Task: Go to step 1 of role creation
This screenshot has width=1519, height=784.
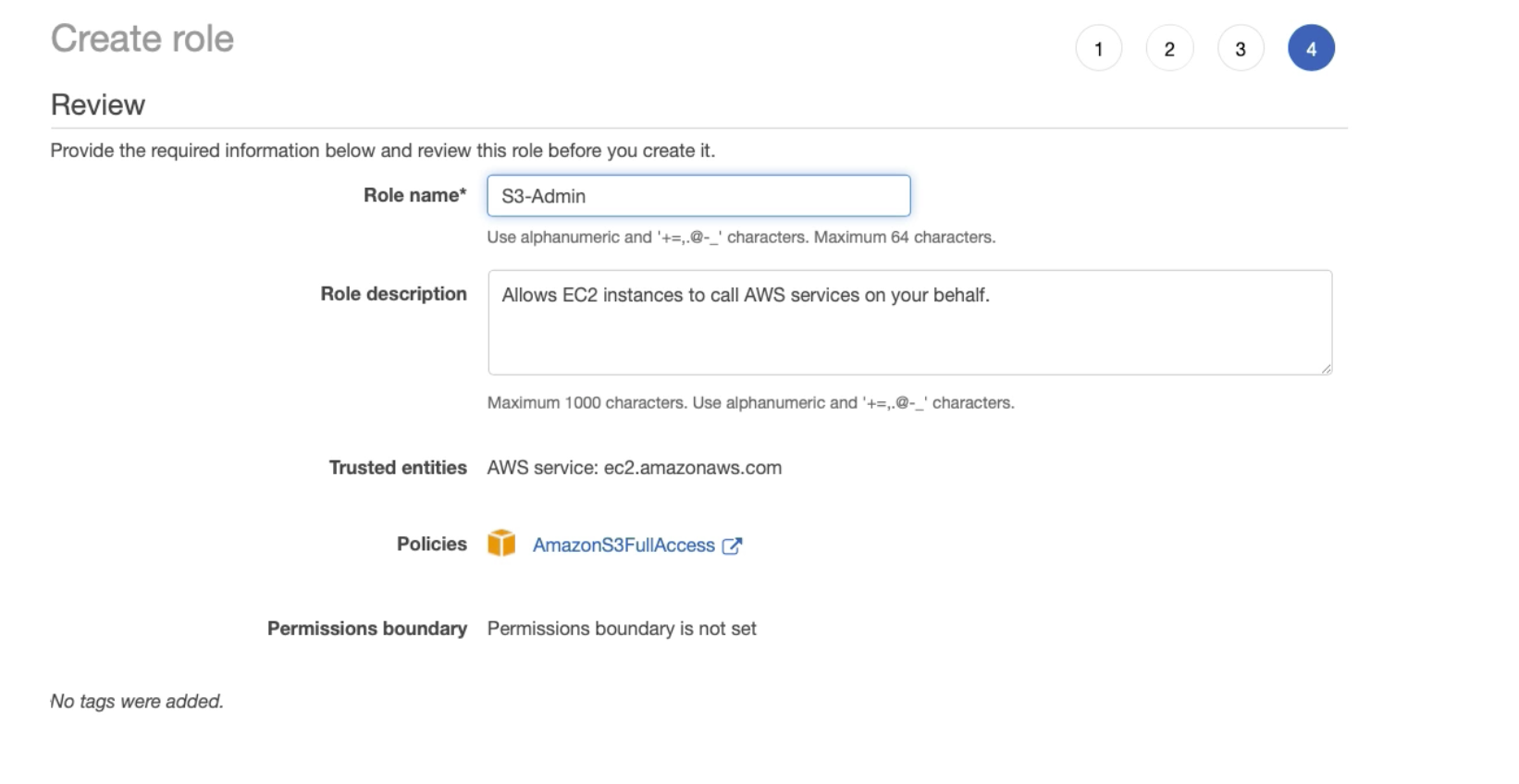Action: (x=1098, y=49)
